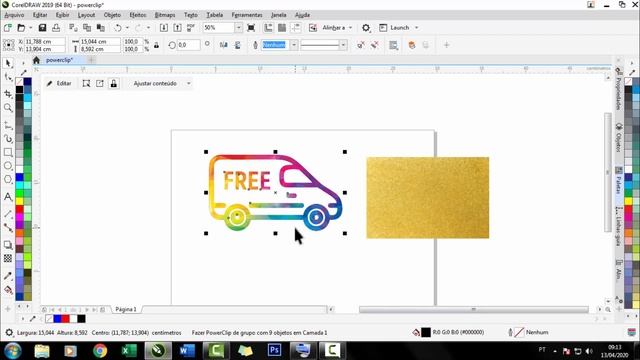Image resolution: width=640 pixels, height=360 pixels.
Task: Click the X position input field
Action: pyautogui.click(x=45, y=41)
